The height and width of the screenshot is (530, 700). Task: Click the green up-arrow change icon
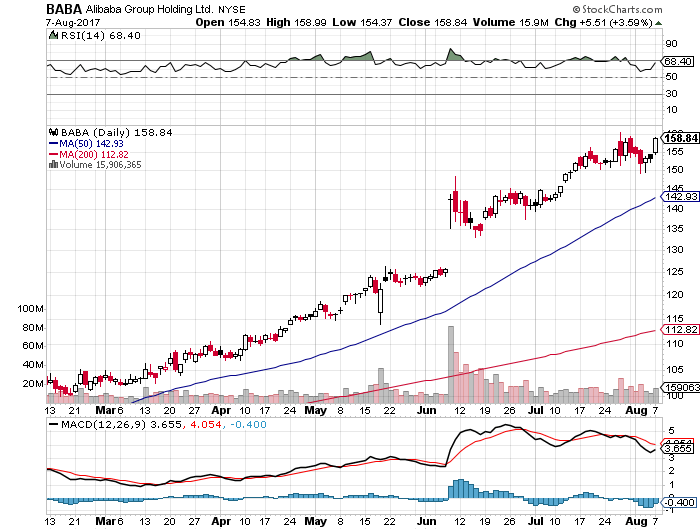coord(658,23)
